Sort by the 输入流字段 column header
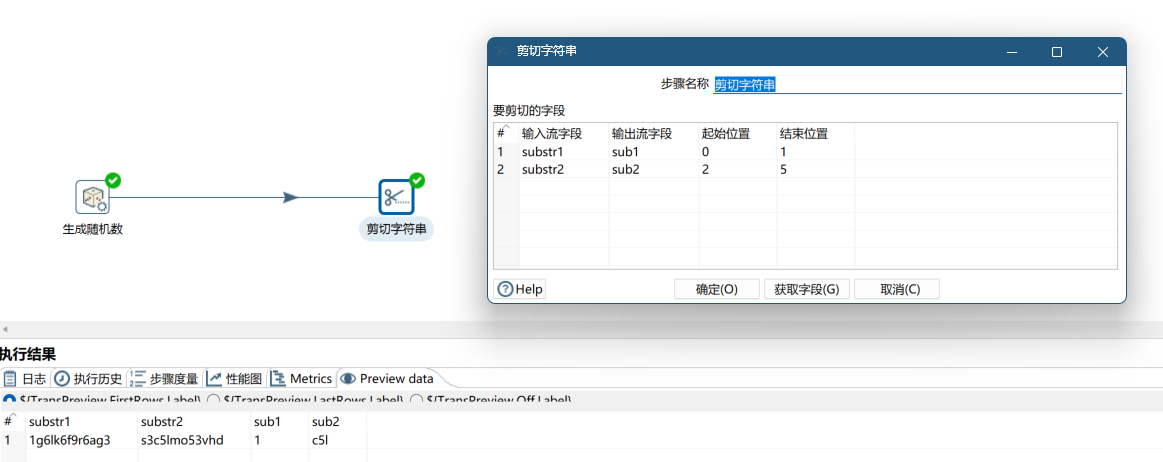 [563, 133]
